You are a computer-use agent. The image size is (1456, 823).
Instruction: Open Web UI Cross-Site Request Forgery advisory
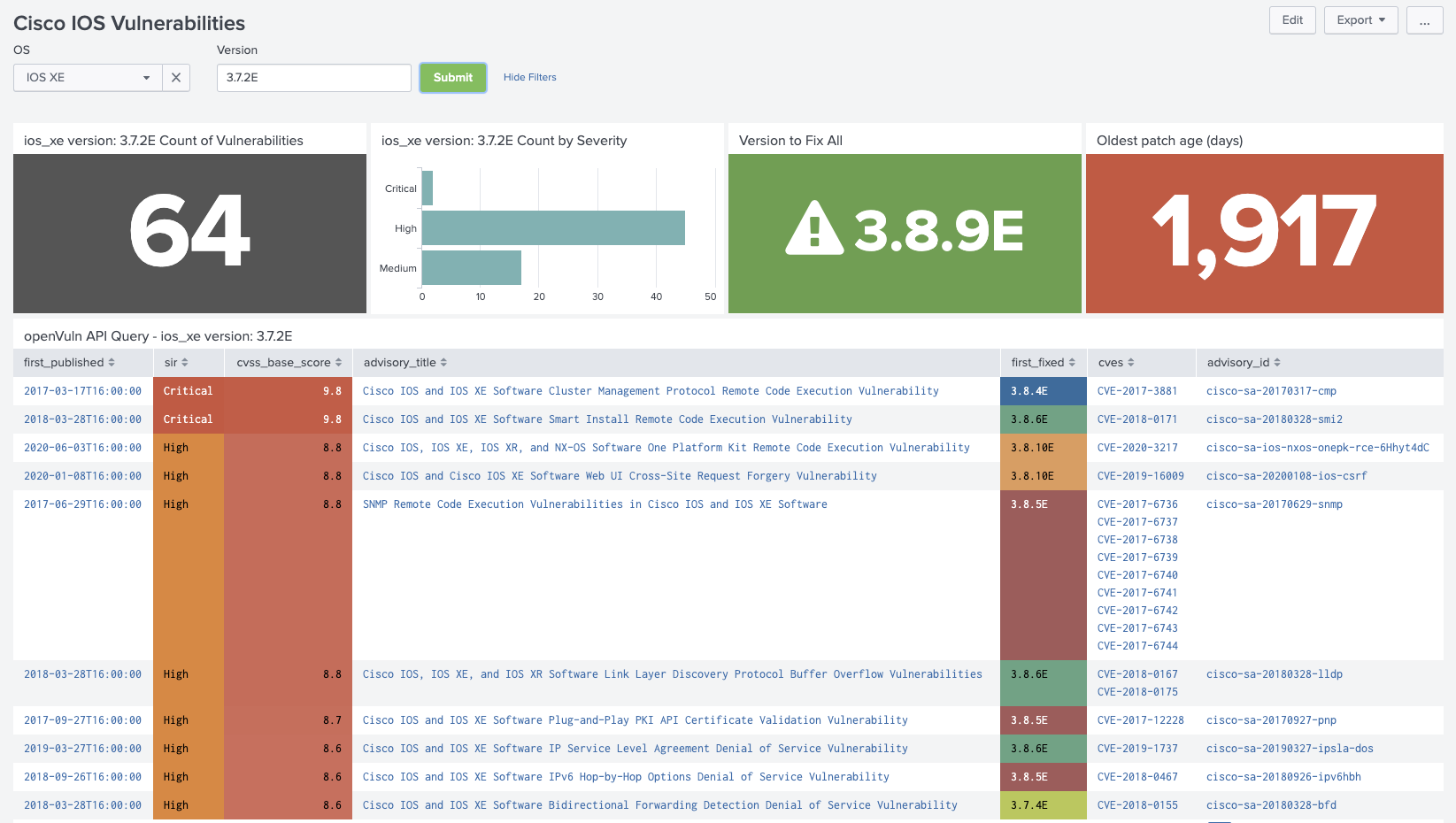click(620, 476)
